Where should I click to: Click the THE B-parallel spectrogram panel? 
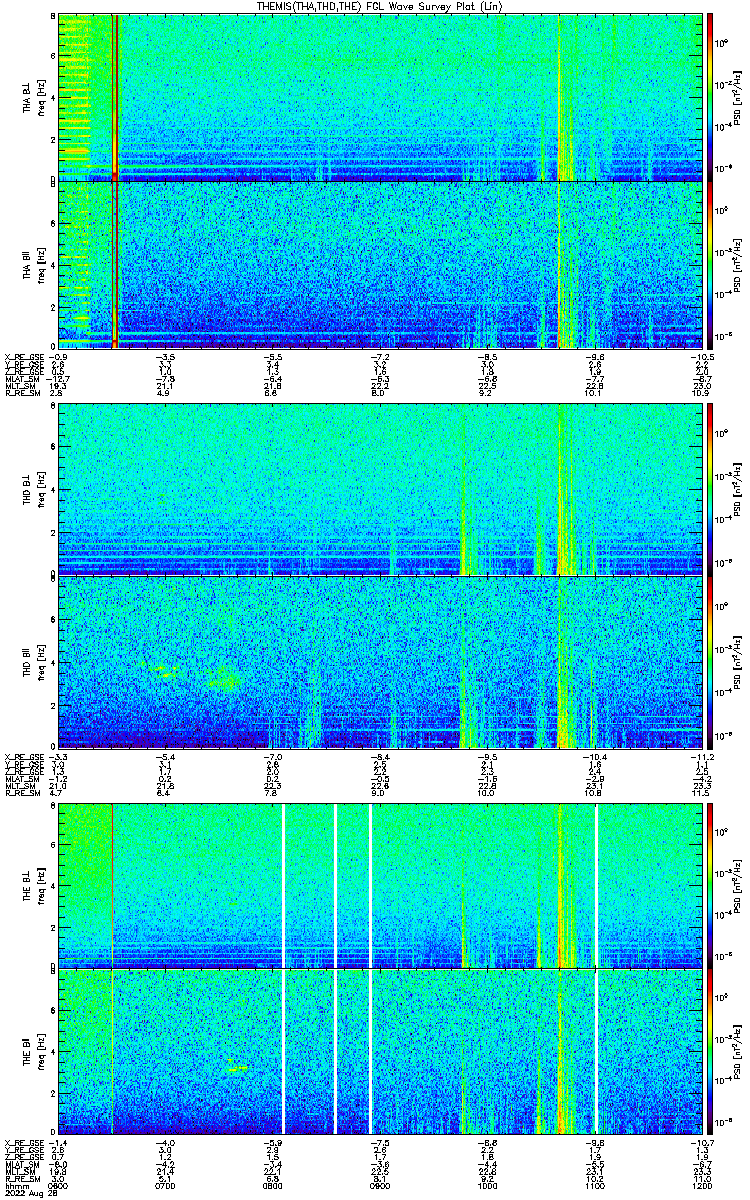click(380, 1054)
